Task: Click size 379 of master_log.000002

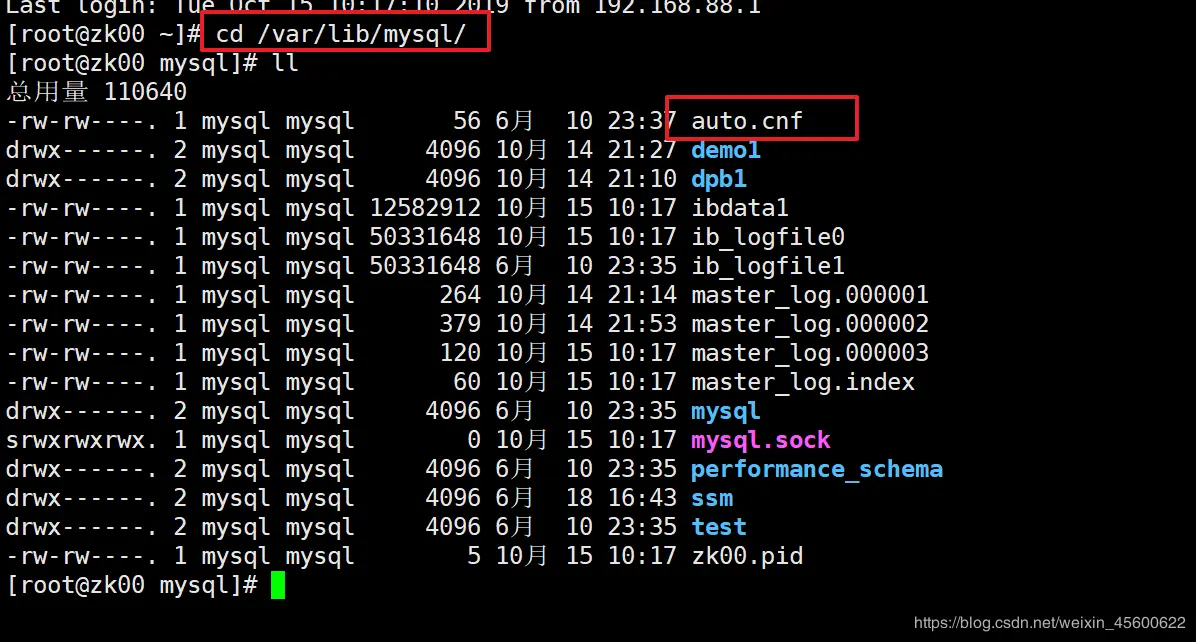Action: [460, 323]
